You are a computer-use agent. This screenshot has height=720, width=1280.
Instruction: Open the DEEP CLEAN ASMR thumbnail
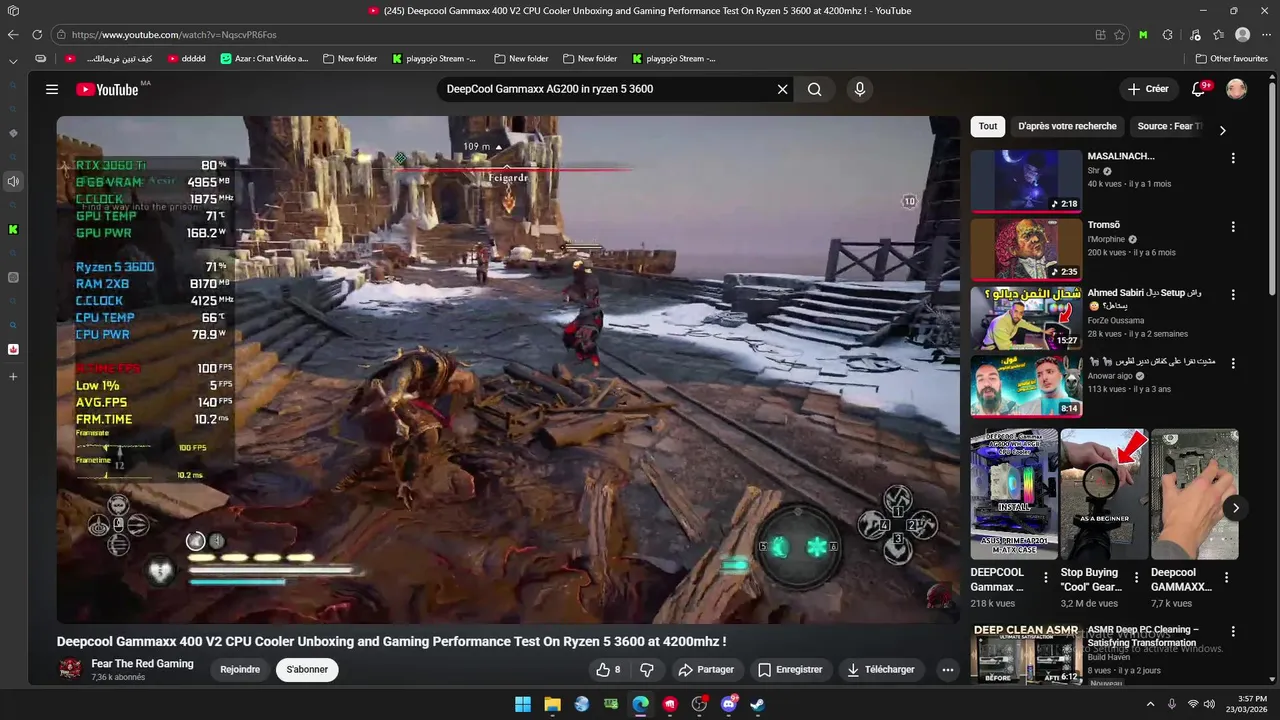coord(1026,654)
